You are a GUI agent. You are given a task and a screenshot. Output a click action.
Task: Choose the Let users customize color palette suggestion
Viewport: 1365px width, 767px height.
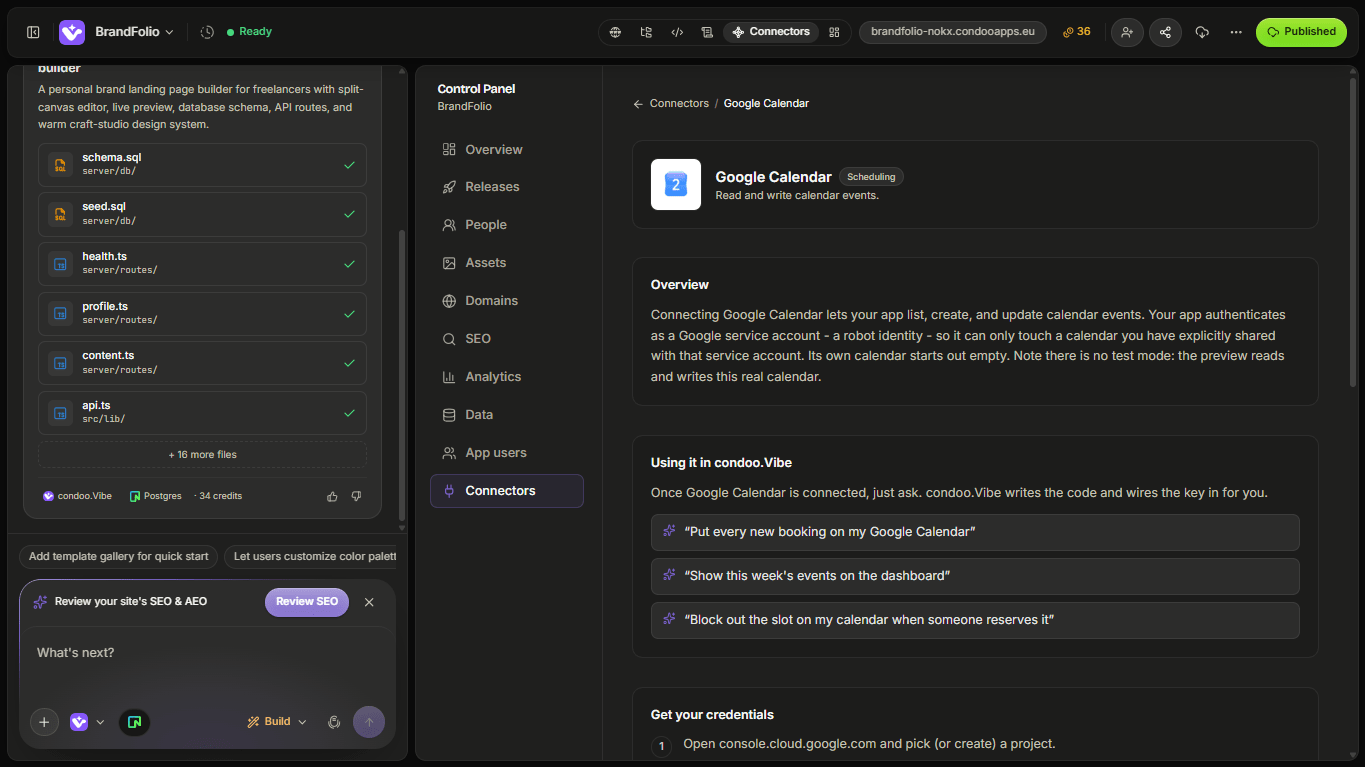(310, 557)
